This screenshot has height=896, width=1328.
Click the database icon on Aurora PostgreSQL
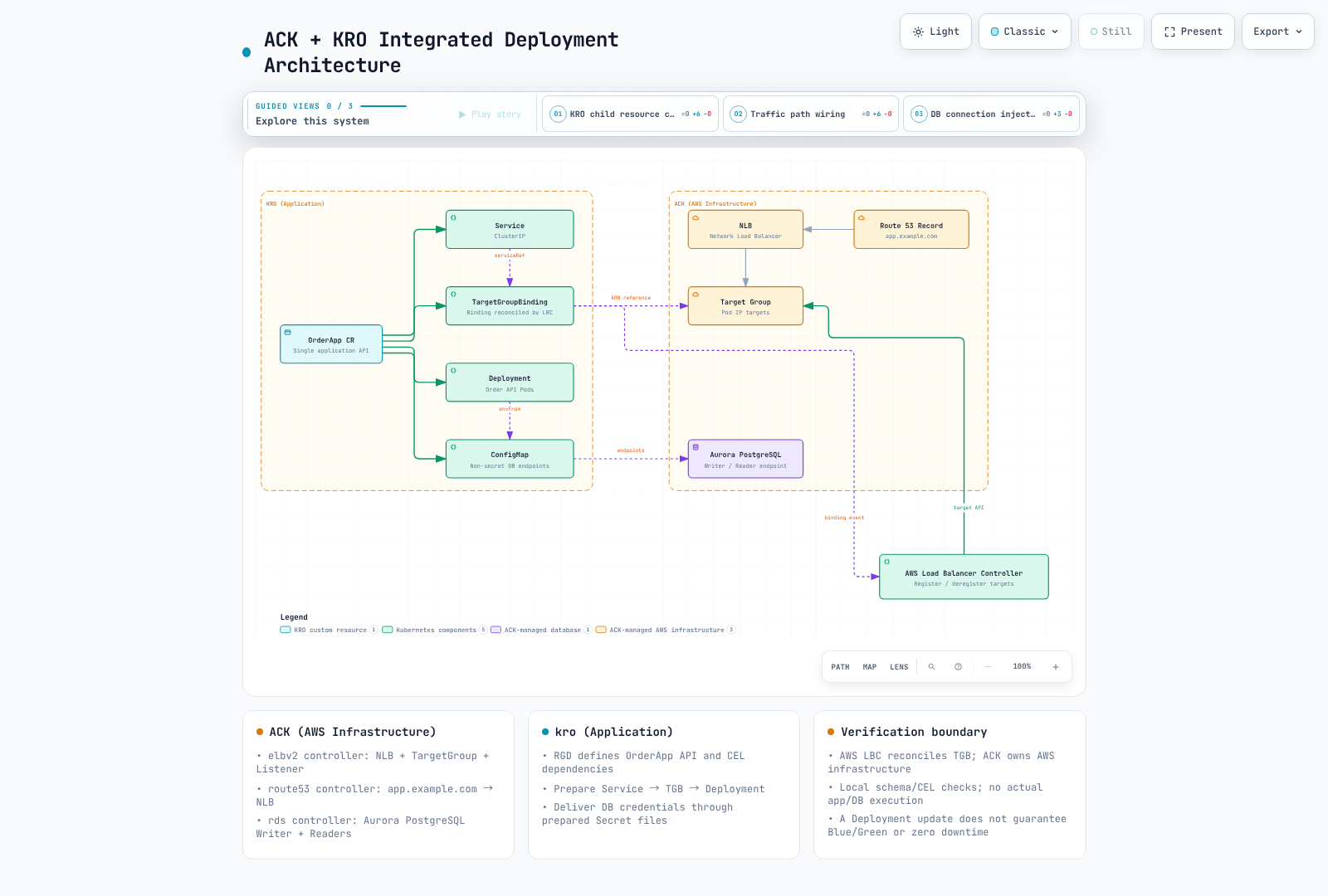click(x=696, y=447)
